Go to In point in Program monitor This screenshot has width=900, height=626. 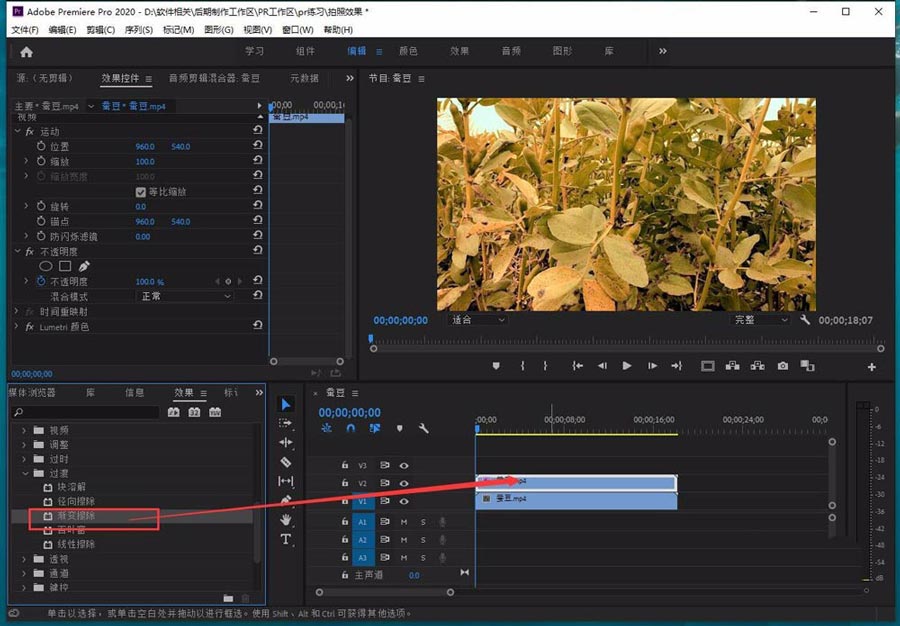tap(577, 366)
